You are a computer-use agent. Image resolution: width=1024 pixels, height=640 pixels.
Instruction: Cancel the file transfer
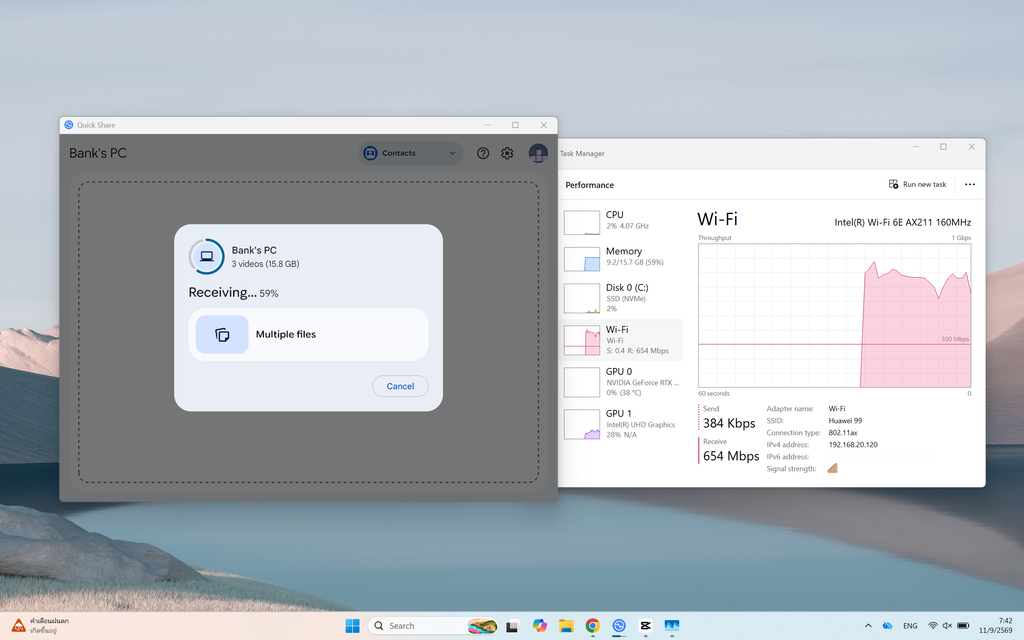[400, 386]
